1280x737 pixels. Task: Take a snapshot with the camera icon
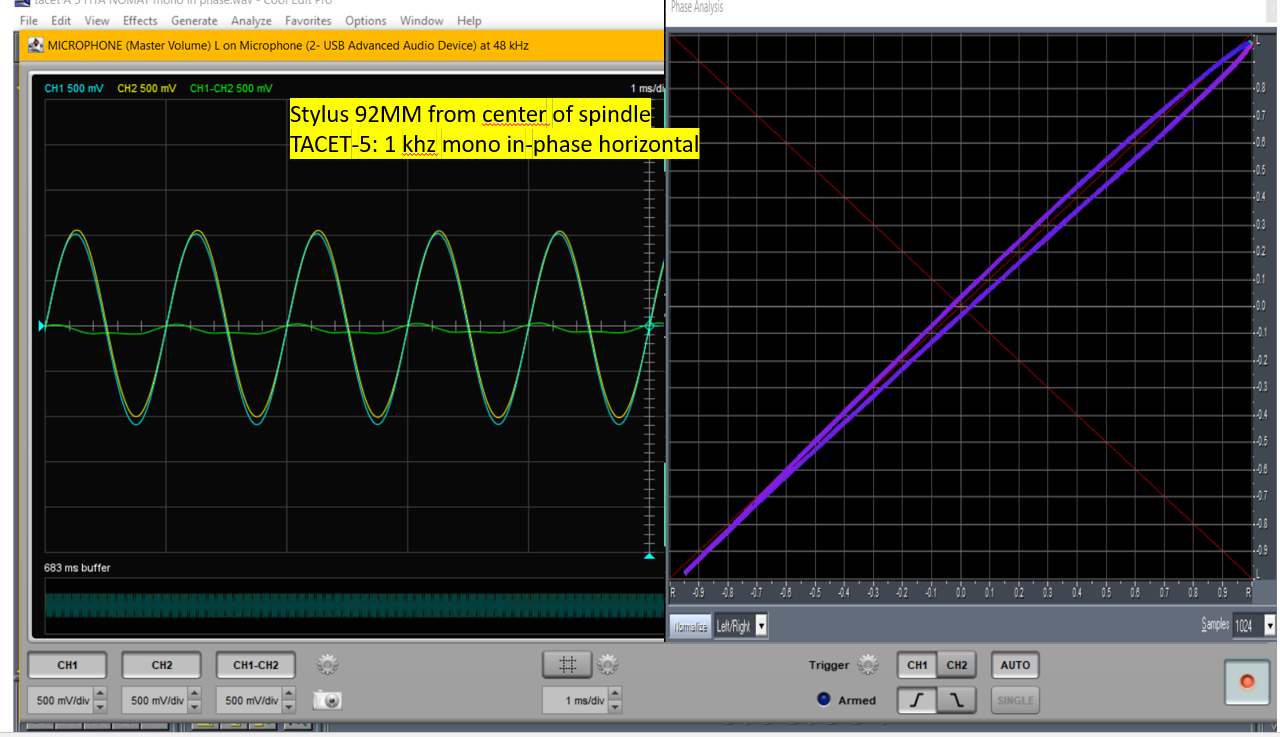point(328,700)
